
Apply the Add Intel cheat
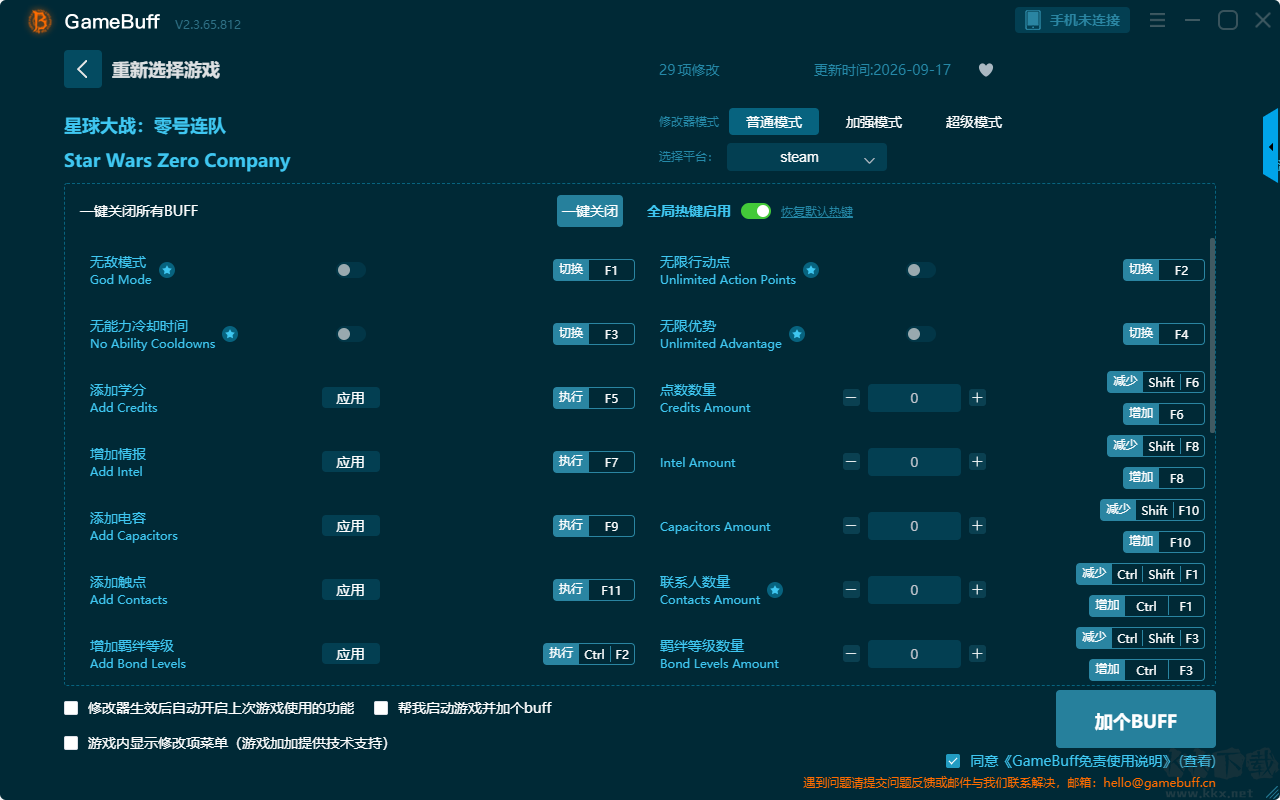(x=351, y=462)
